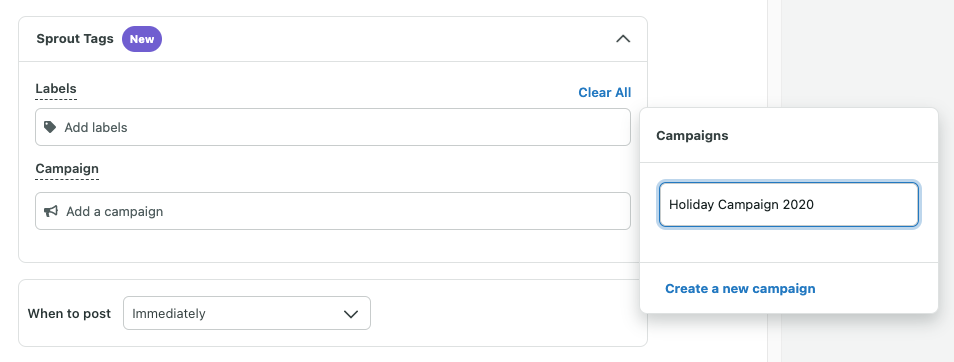Viewport: 954px width, 362px height.
Task: Focus the Add labels input field
Action: coord(333,127)
